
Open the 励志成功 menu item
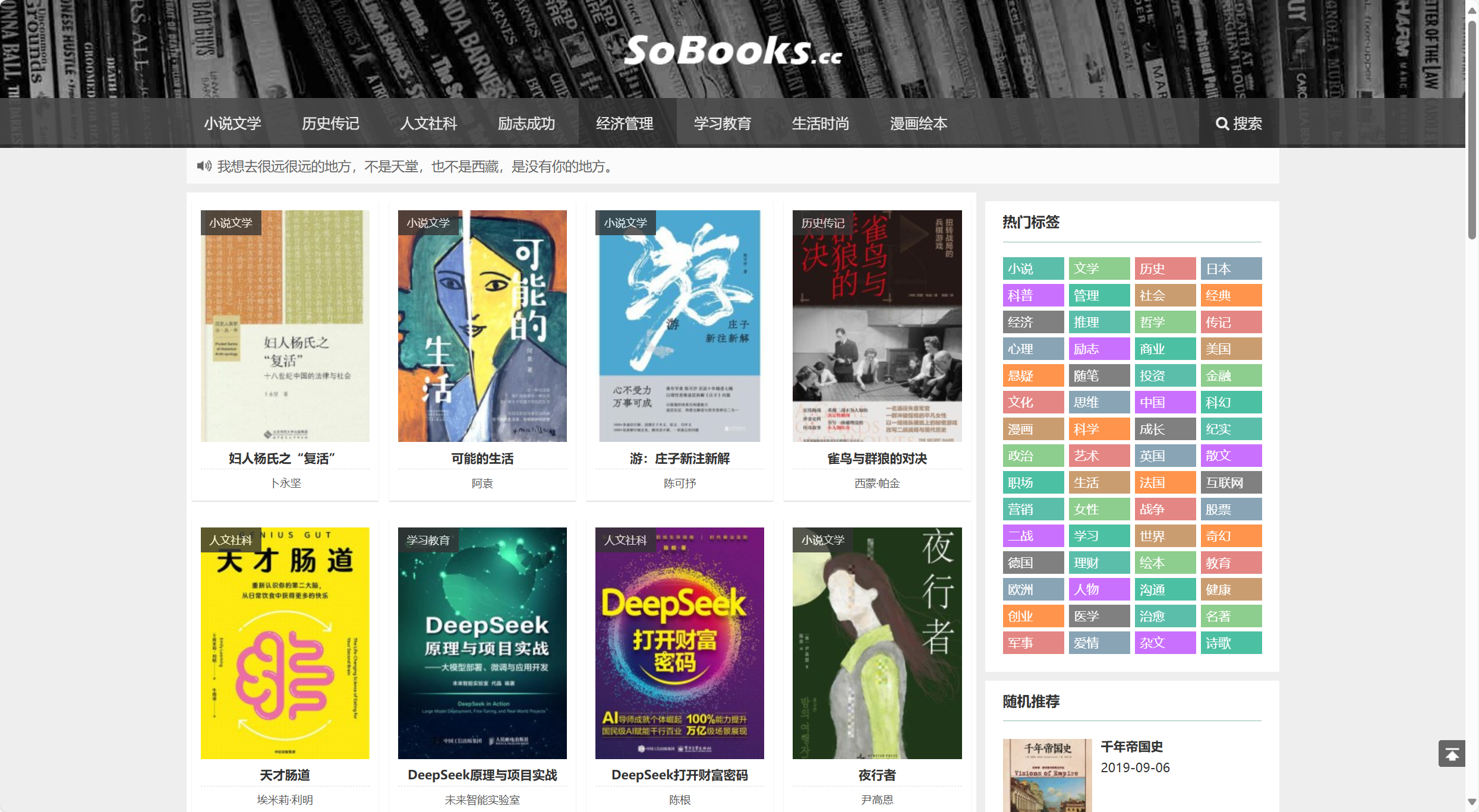click(526, 123)
